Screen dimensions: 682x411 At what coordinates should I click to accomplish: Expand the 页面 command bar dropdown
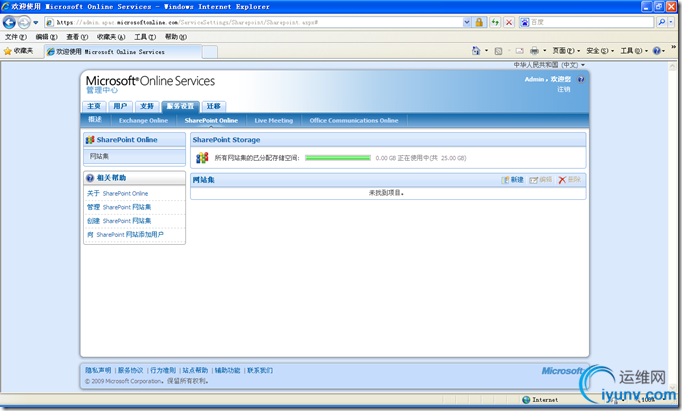[566, 51]
